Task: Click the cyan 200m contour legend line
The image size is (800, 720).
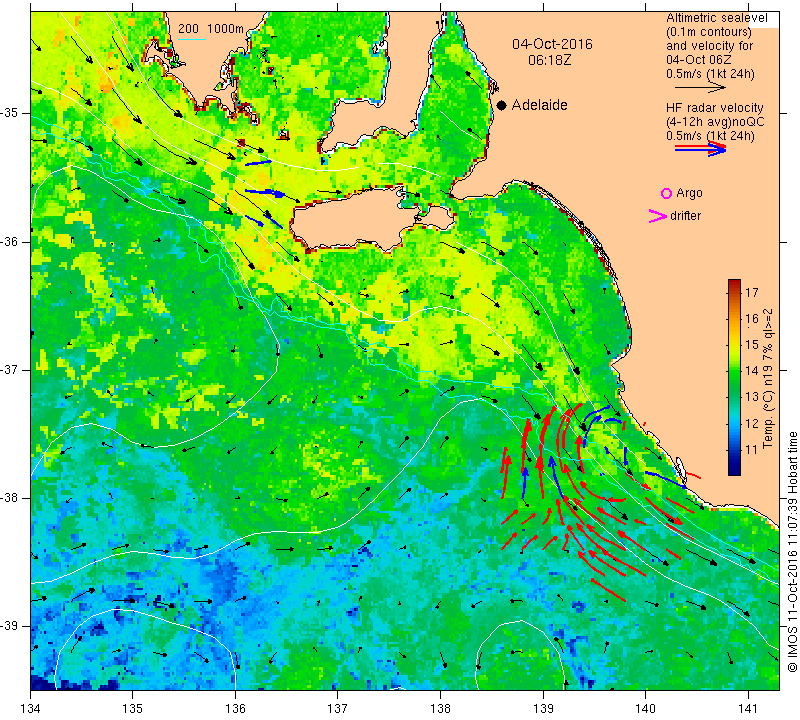Action: pos(192,39)
